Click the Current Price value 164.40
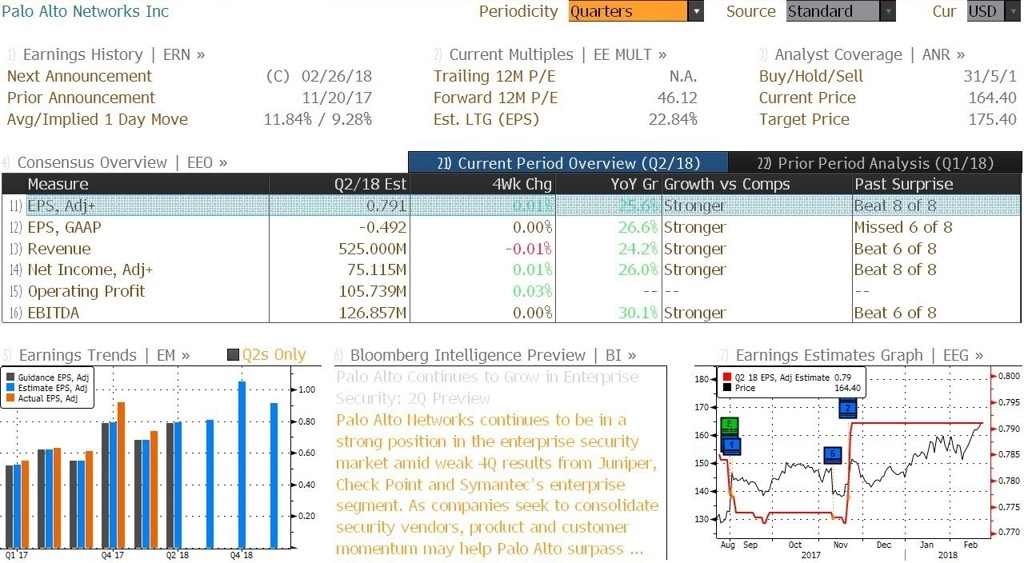The width and height of the screenshot is (1024, 563). coord(992,98)
